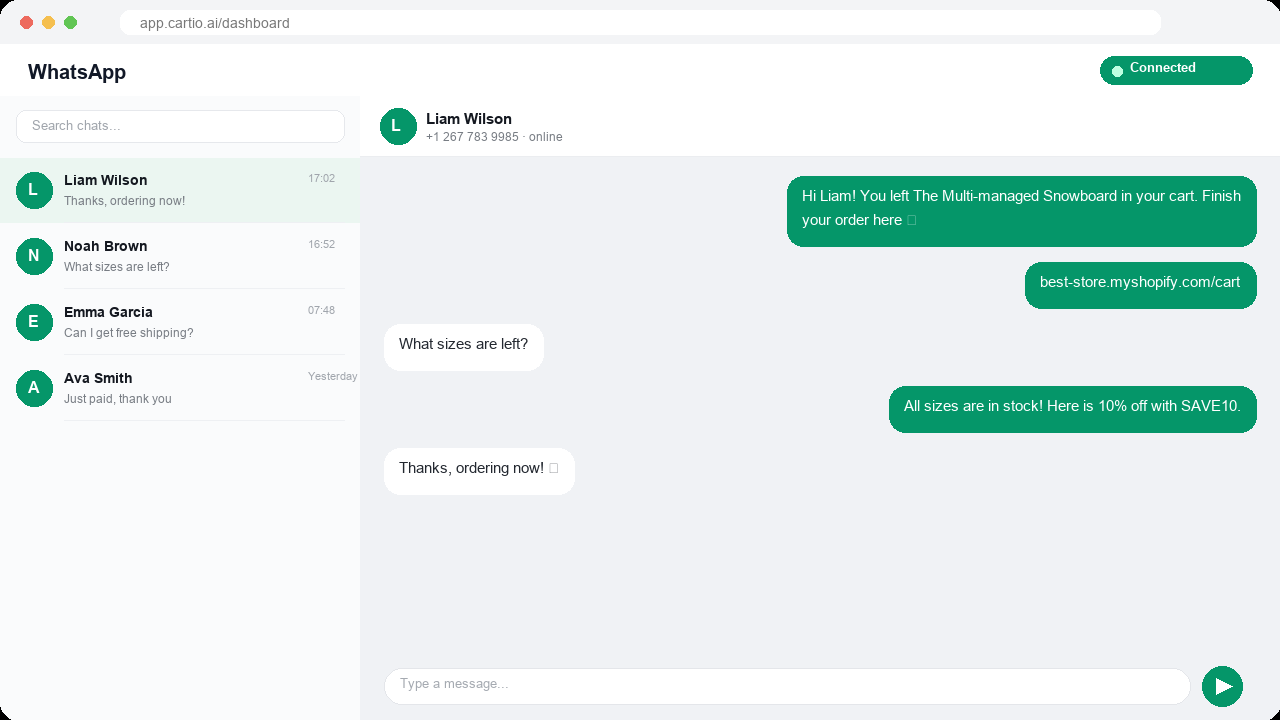Click the "What sizes are left?" message bubble

click(x=464, y=347)
